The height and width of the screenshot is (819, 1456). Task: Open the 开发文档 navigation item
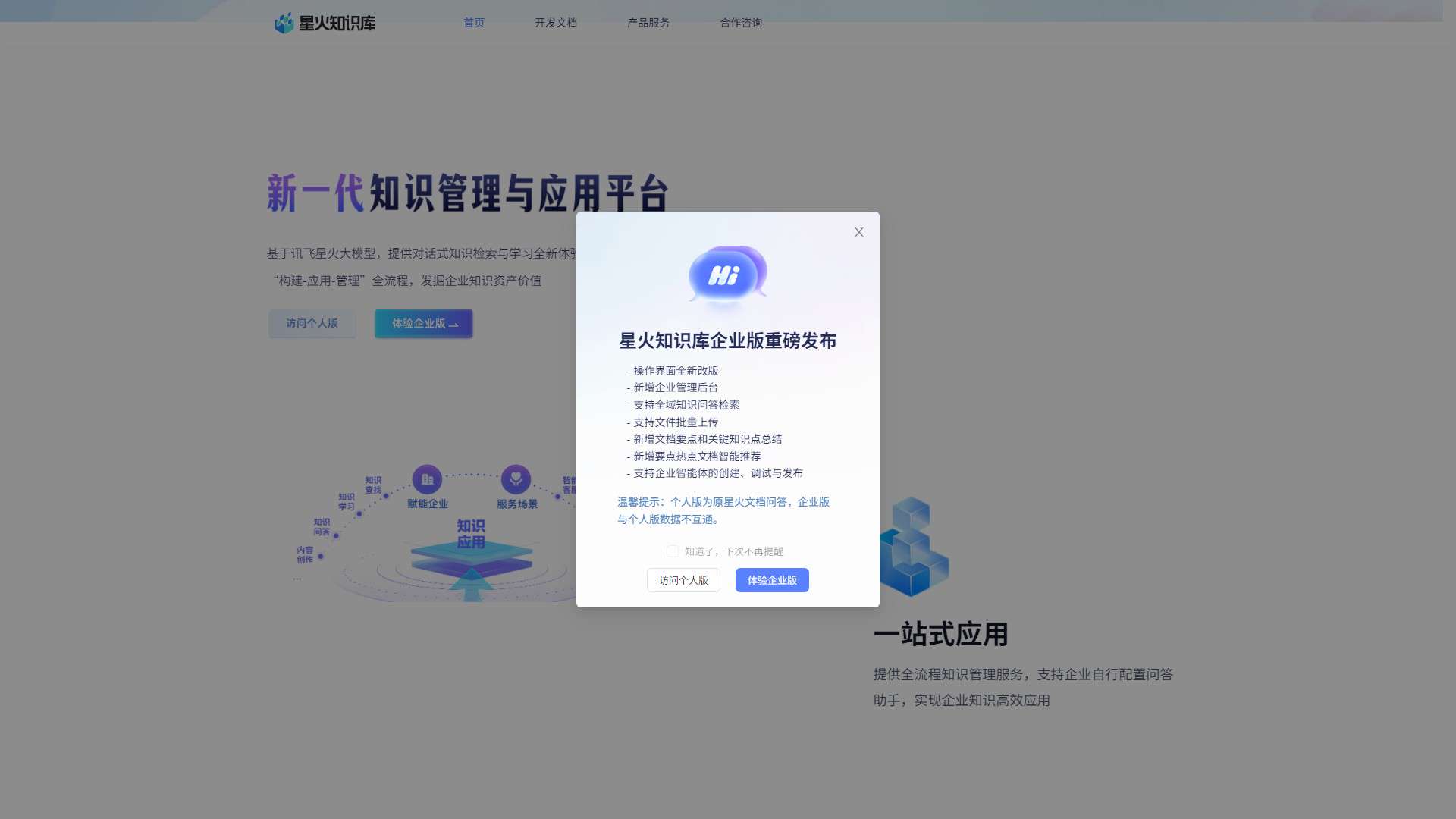[556, 23]
